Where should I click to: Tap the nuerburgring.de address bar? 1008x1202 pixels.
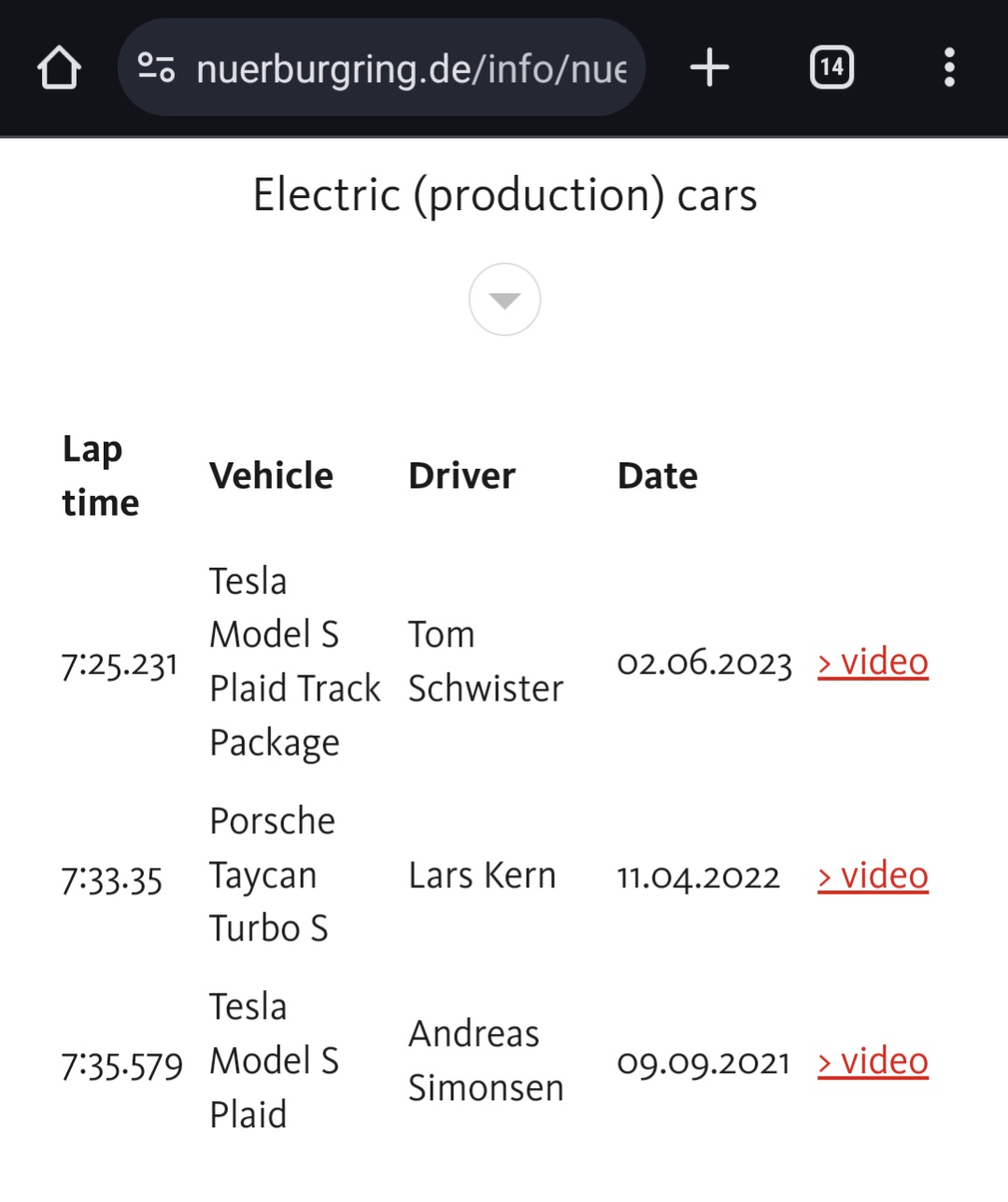pyautogui.click(x=411, y=68)
